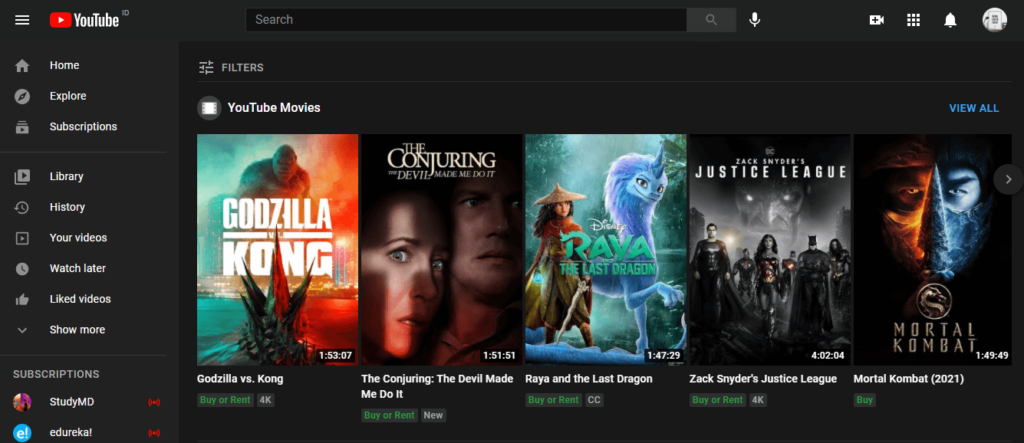Click edureka! live indicator icon
Viewport: 1024px width, 443px height.
(154, 433)
